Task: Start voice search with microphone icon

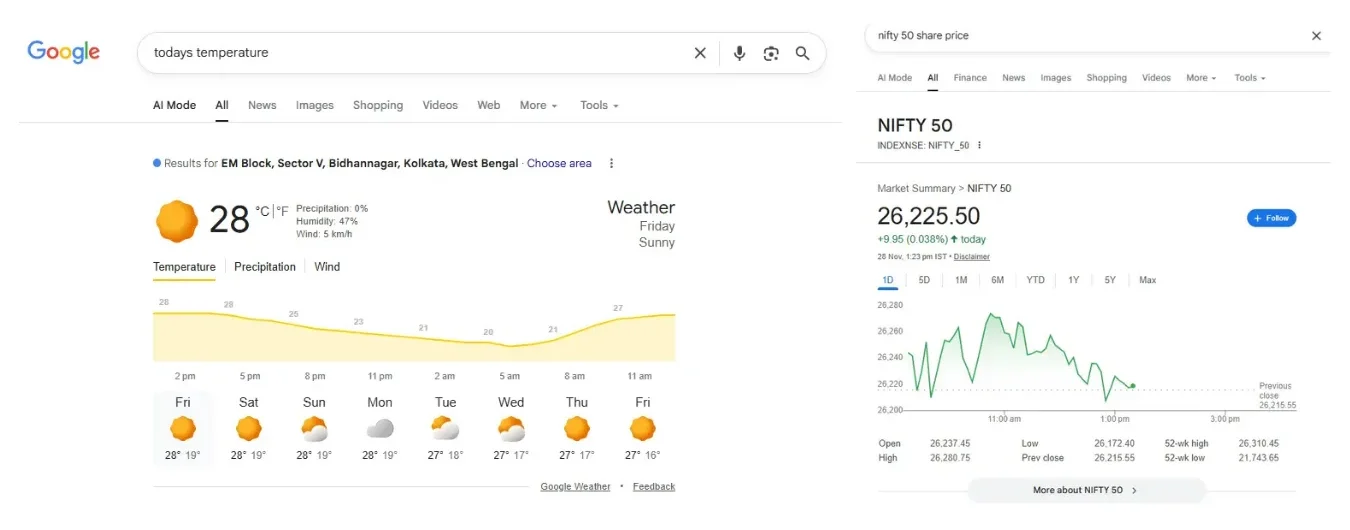Action: (739, 53)
